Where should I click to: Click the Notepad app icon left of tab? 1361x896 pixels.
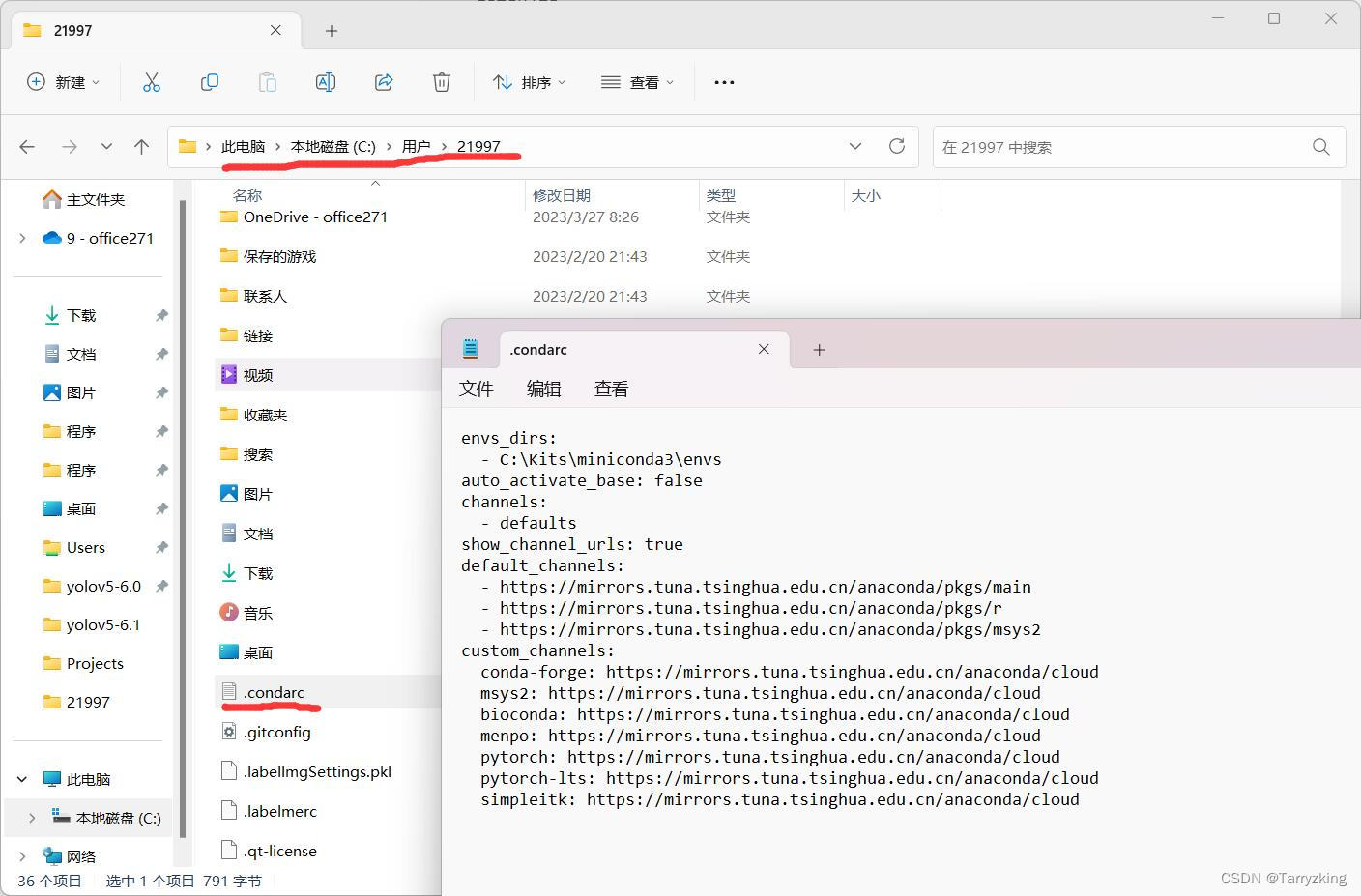point(471,349)
